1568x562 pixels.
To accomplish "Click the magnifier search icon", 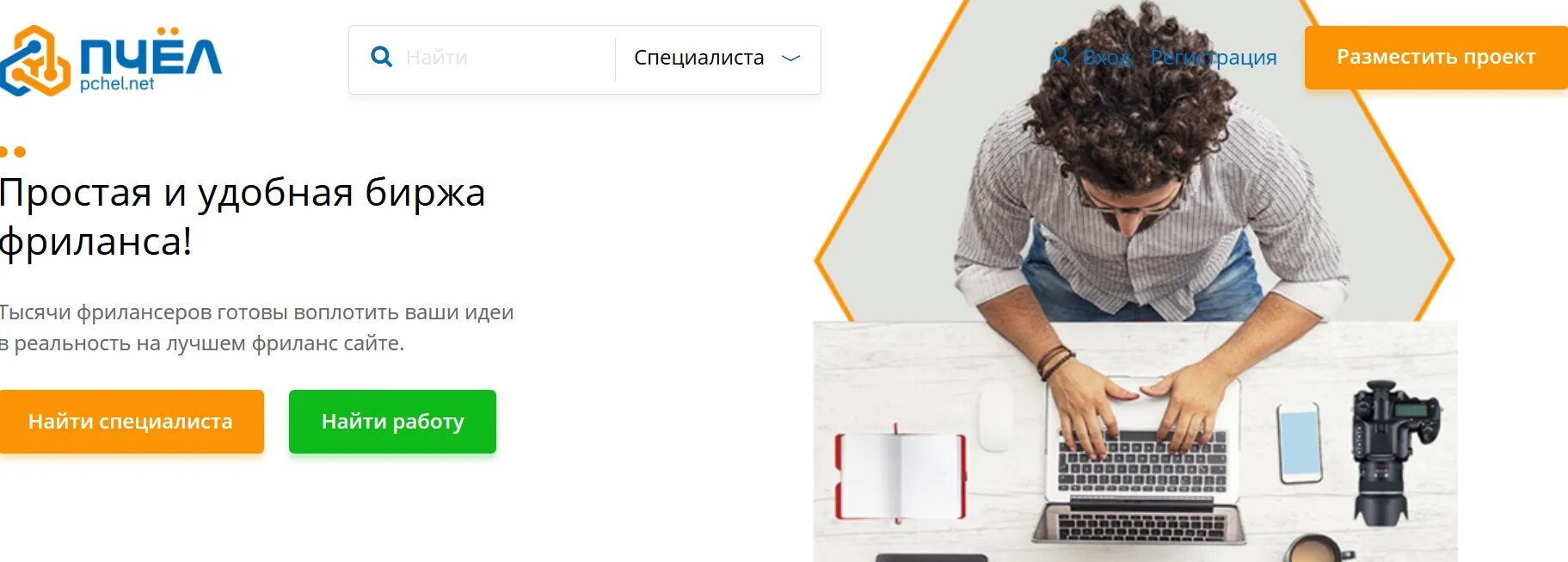I will pyautogui.click(x=381, y=58).
